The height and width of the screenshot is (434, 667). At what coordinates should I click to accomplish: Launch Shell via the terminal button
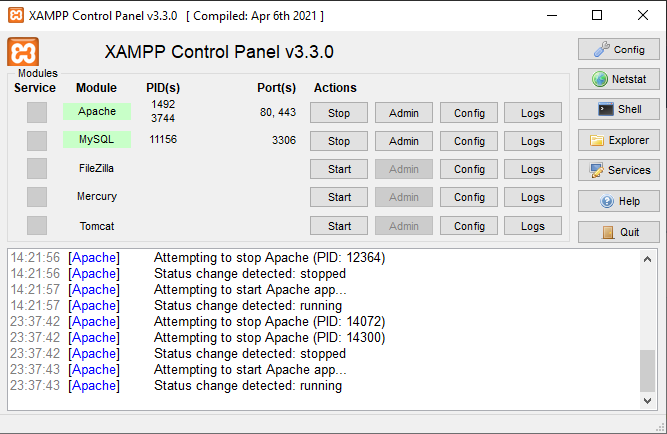pos(619,109)
